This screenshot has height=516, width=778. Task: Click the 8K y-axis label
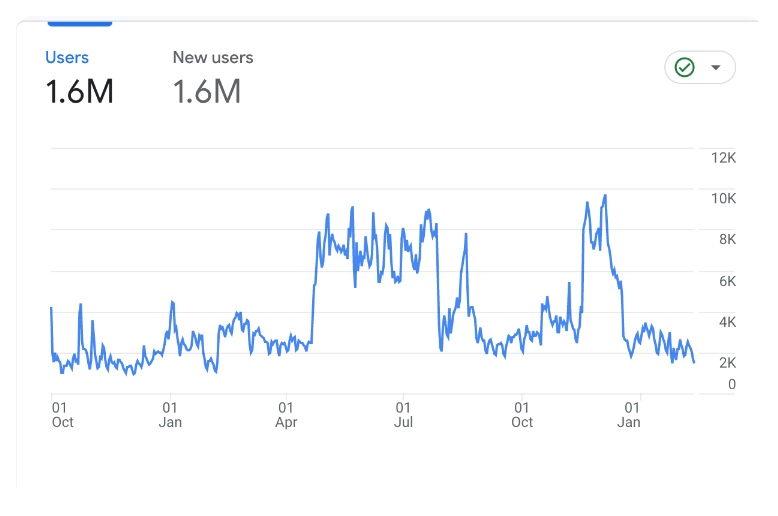[727, 240]
